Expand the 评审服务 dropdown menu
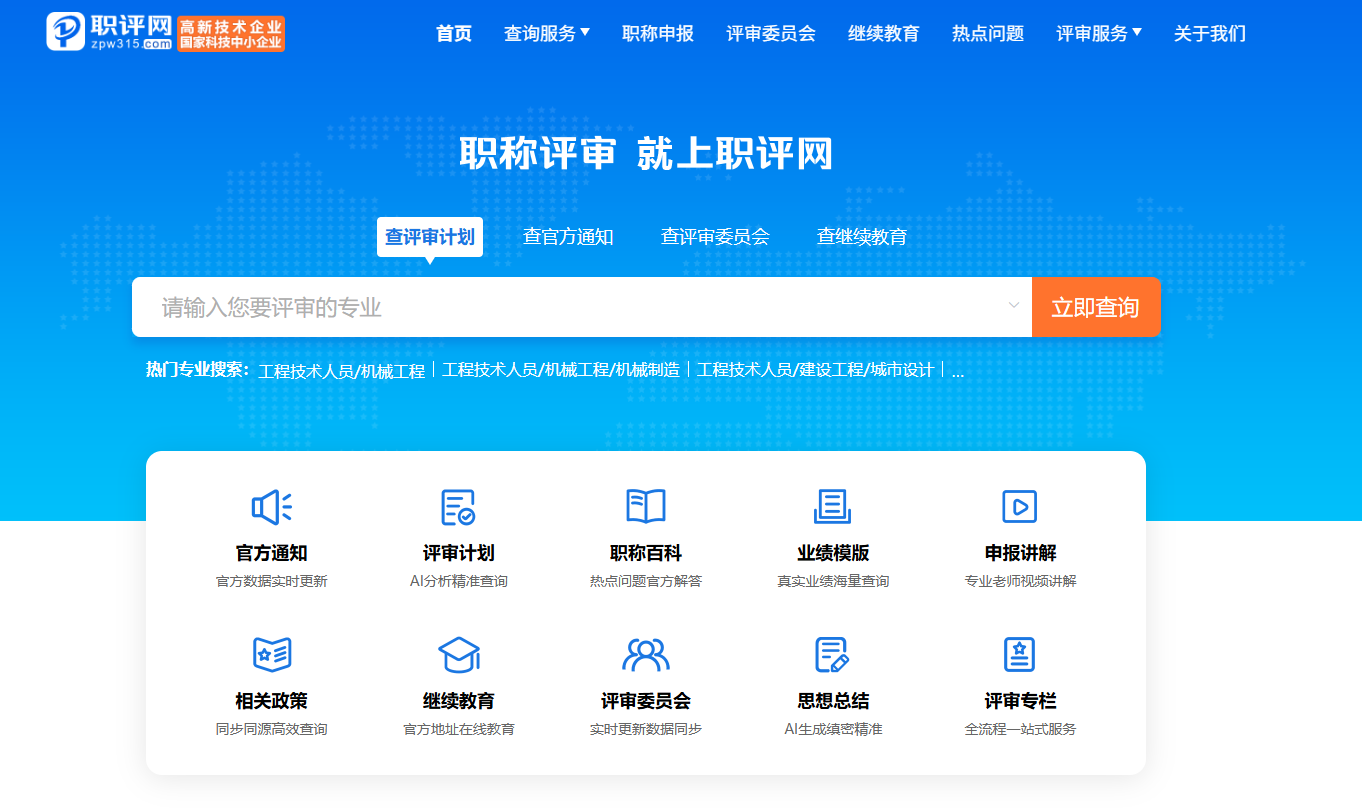 [x=1098, y=34]
